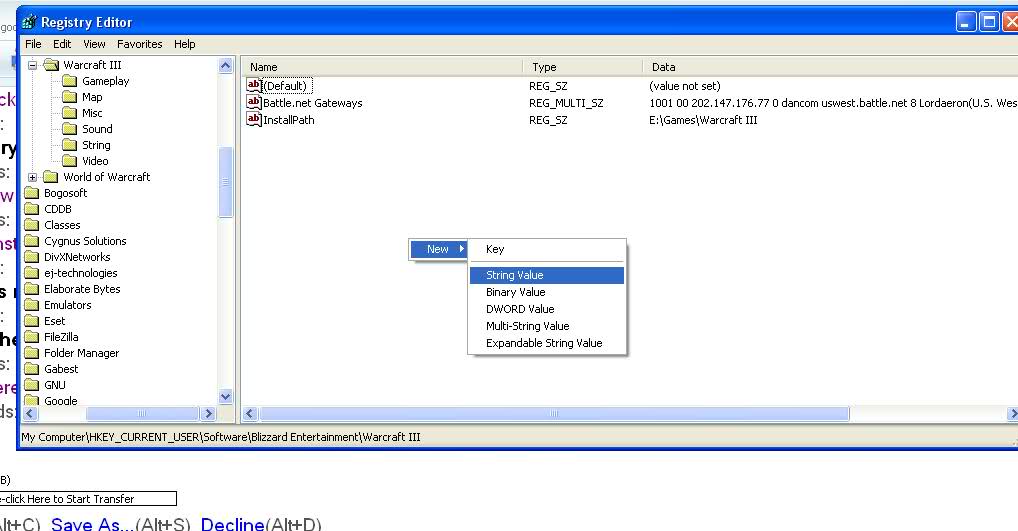Click the Emulators folder icon
1018x531 pixels.
(x=31, y=305)
